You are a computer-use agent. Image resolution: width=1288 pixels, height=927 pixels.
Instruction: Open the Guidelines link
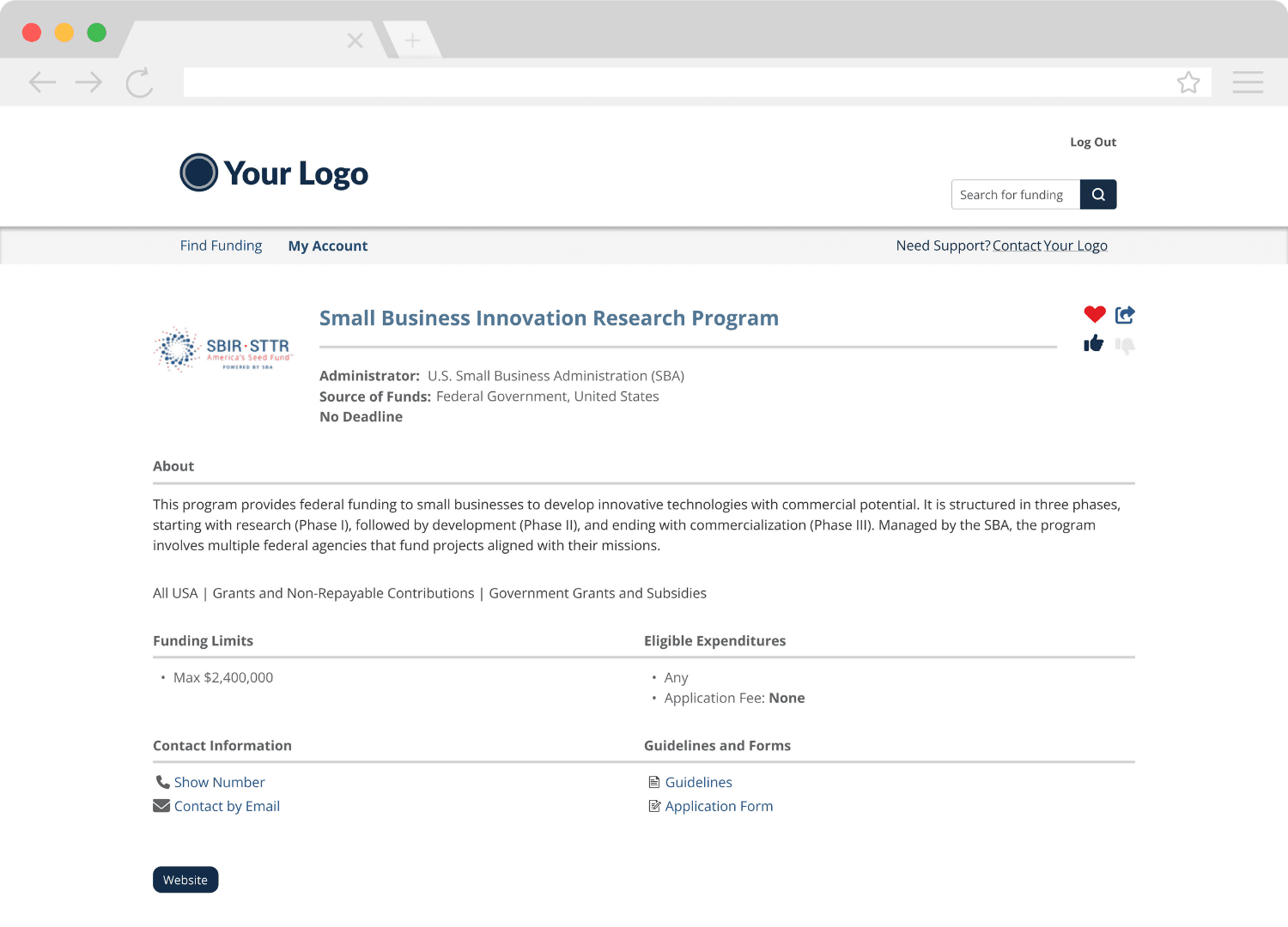click(x=698, y=781)
